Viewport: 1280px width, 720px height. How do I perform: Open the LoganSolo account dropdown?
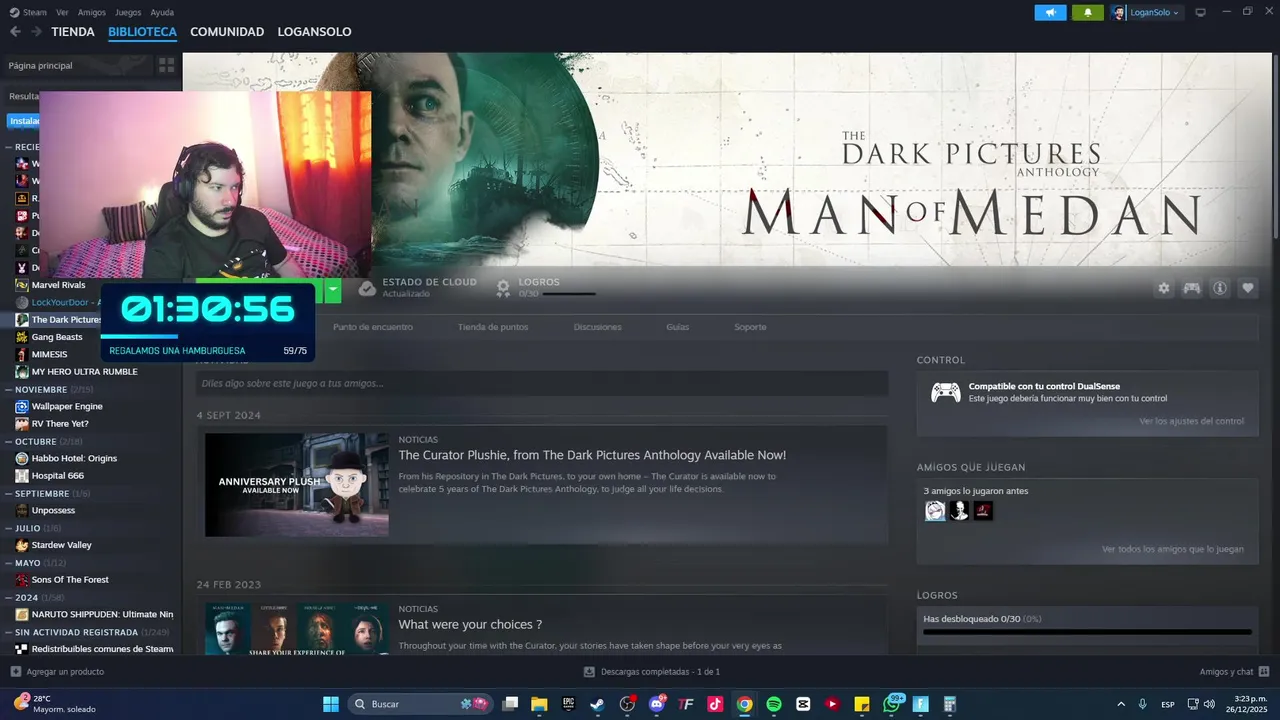[1146, 12]
